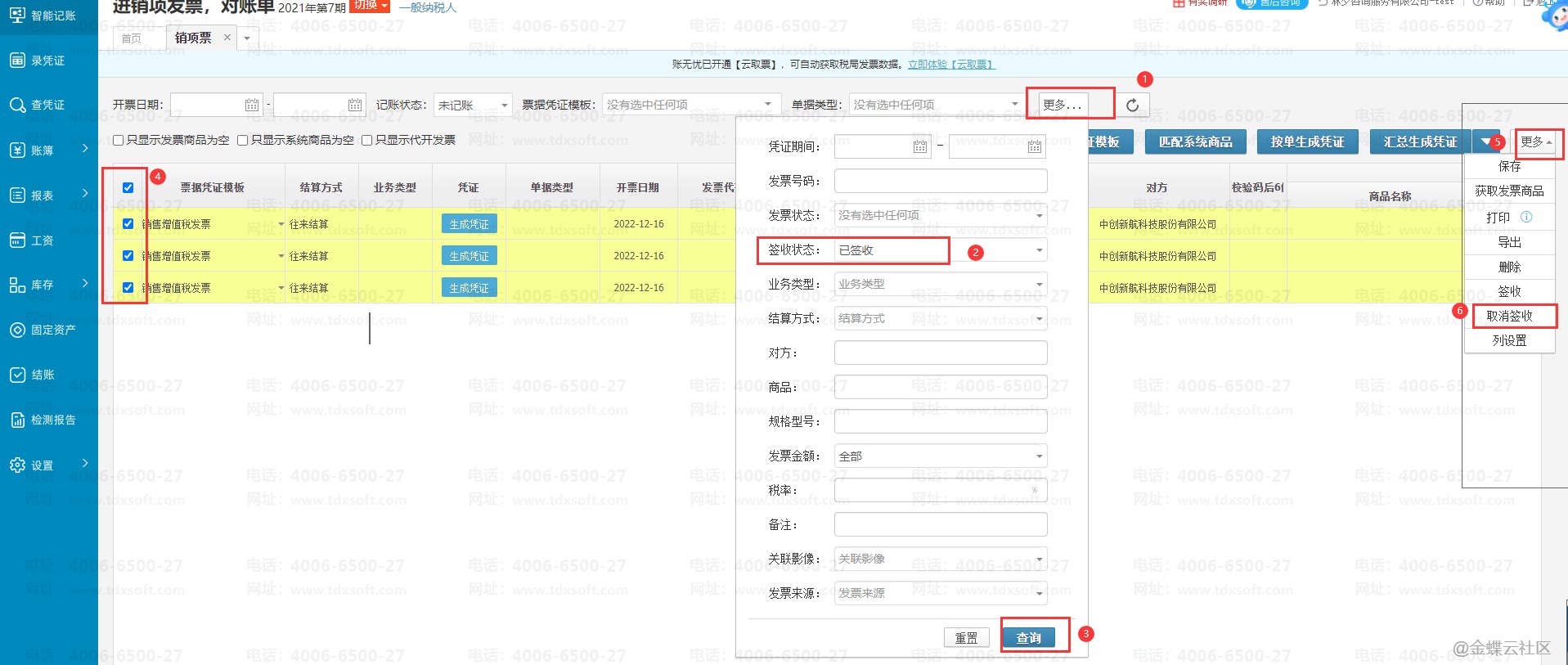Open the 检测报告 sidebar icon
Screen dimensions: 1568x665
click(17, 420)
